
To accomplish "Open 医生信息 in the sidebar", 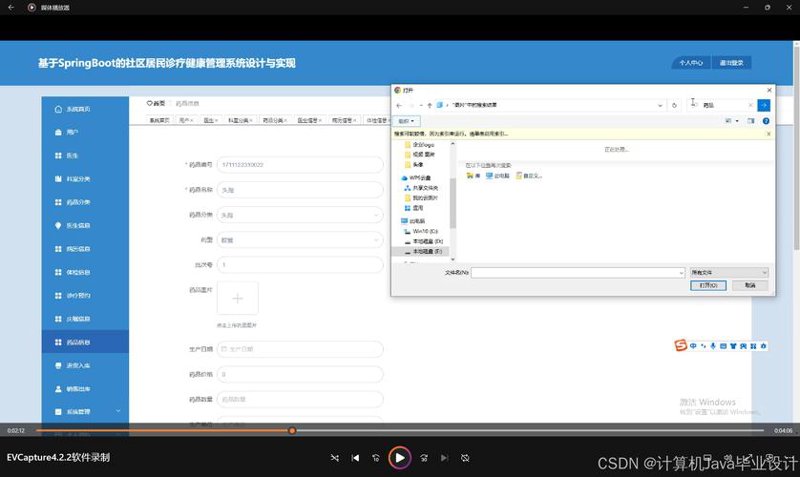I will pyautogui.click(x=85, y=225).
